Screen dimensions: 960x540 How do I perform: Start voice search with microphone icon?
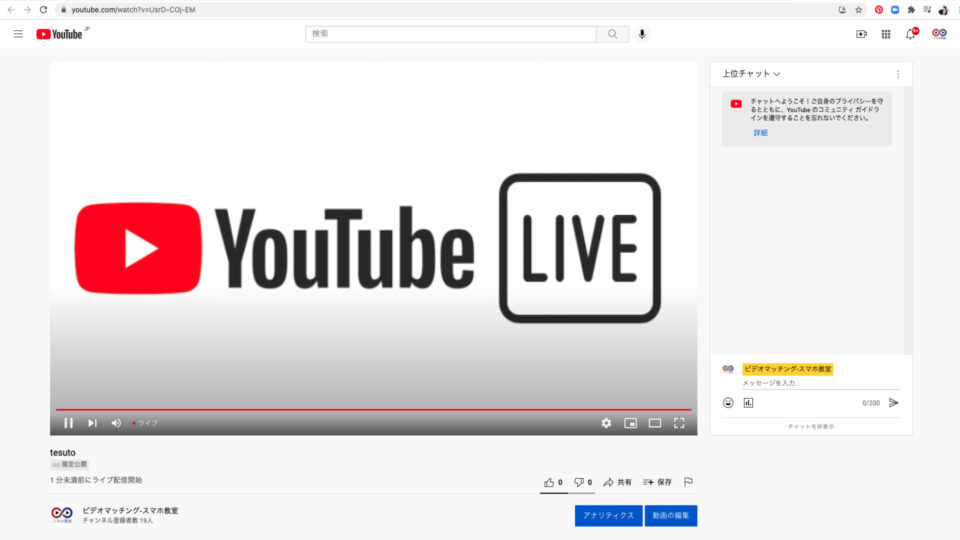642,34
